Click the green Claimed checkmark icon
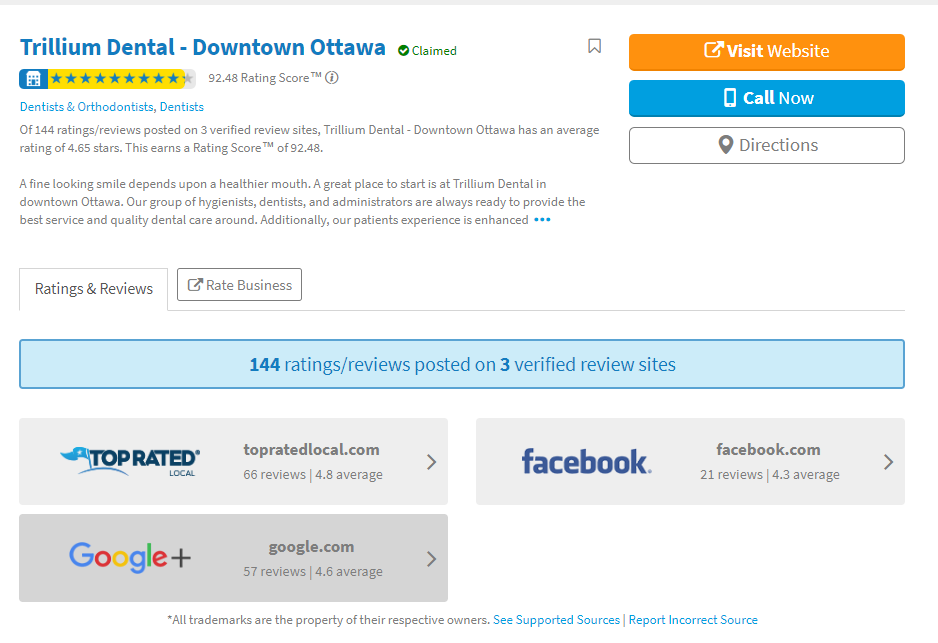This screenshot has width=938, height=643. (403, 51)
